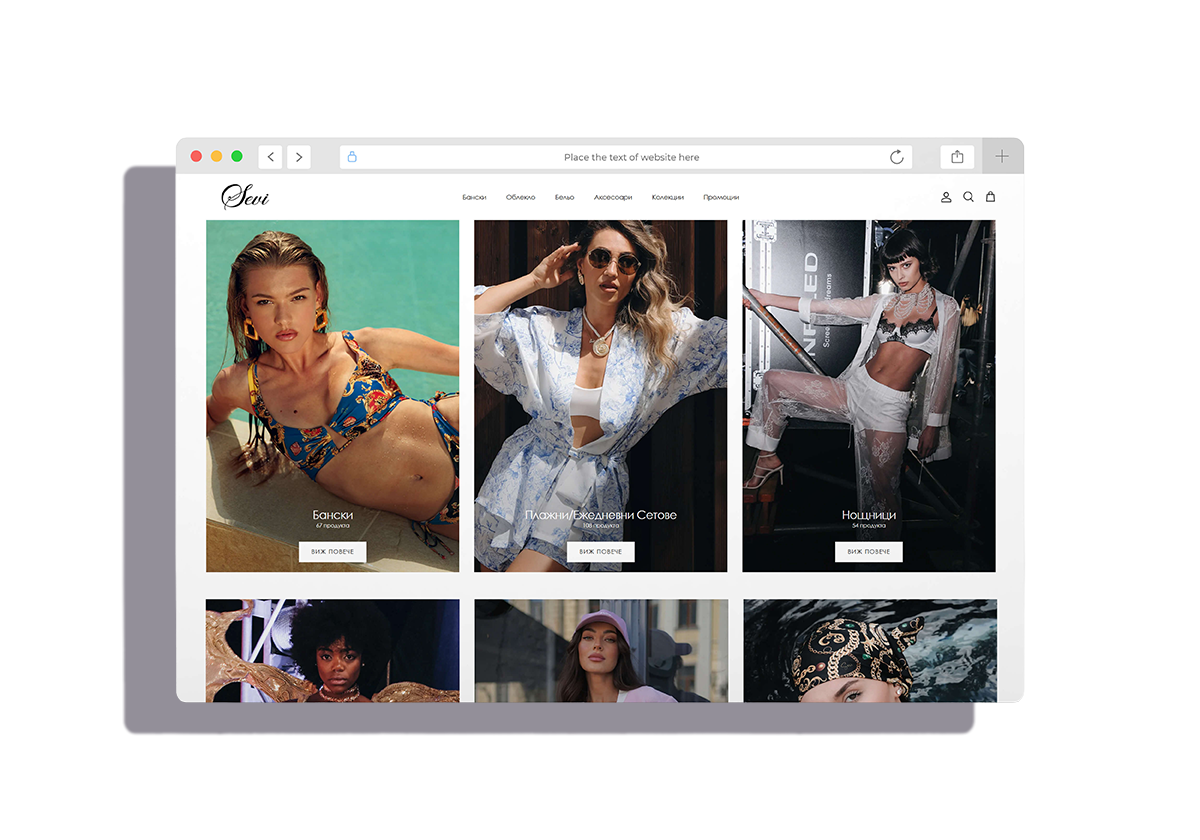Viewport: 1200px width, 840px height.
Task: Click the browser forward arrow
Action: (299, 157)
